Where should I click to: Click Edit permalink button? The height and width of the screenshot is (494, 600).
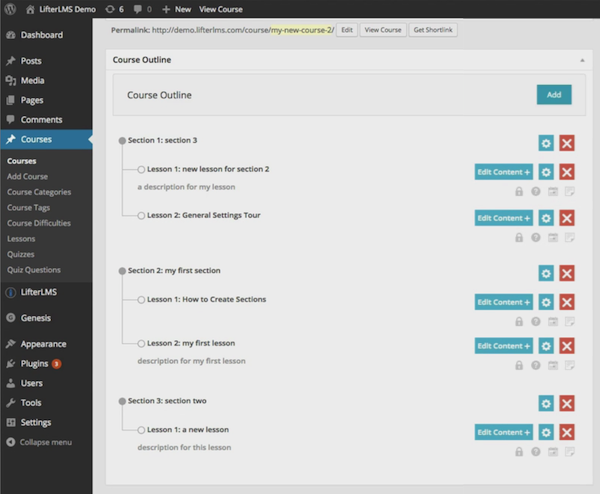pos(347,30)
